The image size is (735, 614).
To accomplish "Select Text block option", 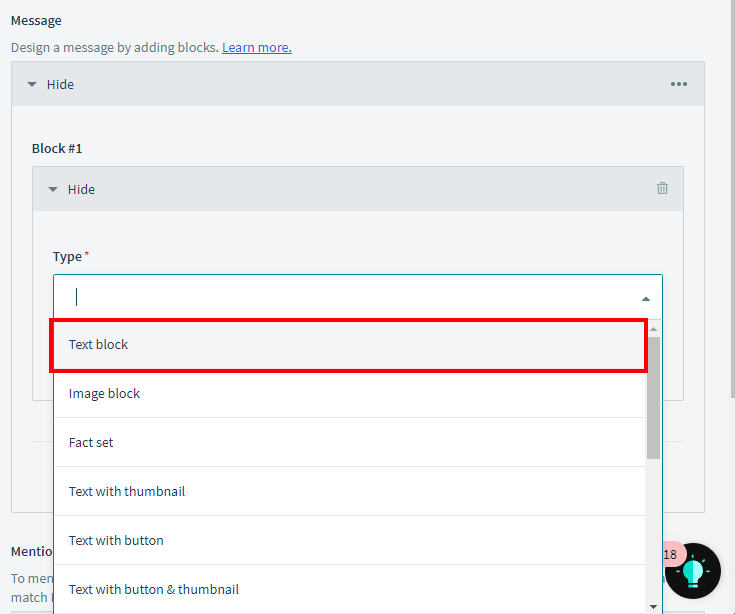I will tap(349, 344).
